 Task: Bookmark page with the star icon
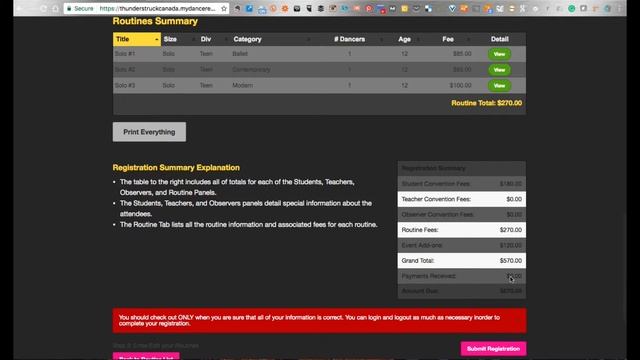[x=224, y=9]
